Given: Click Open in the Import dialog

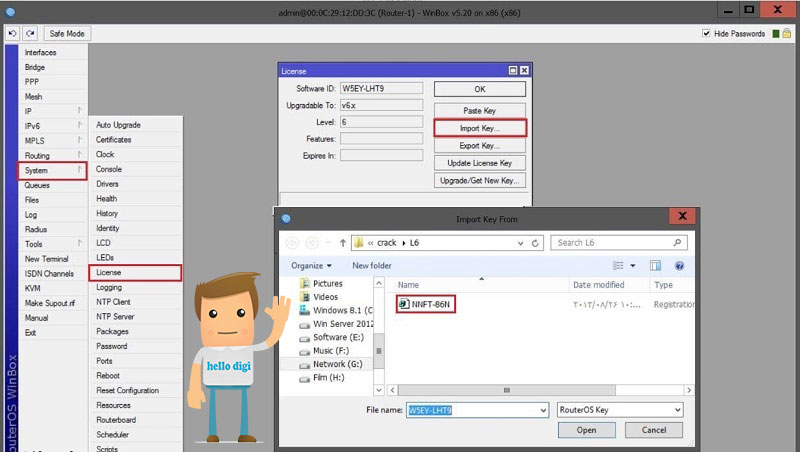Looking at the screenshot, I should (x=586, y=430).
